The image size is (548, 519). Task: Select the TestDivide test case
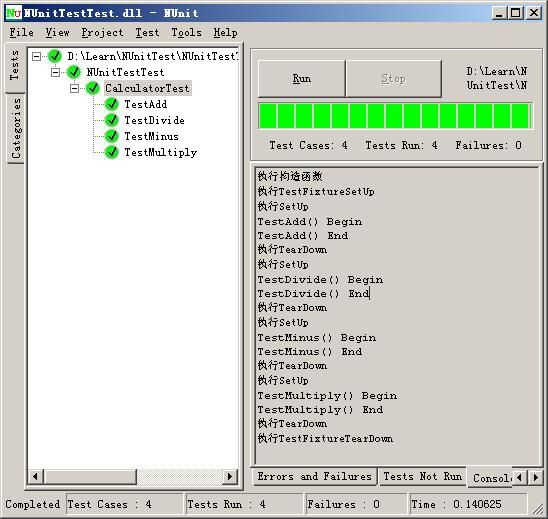tap(154, 120)
